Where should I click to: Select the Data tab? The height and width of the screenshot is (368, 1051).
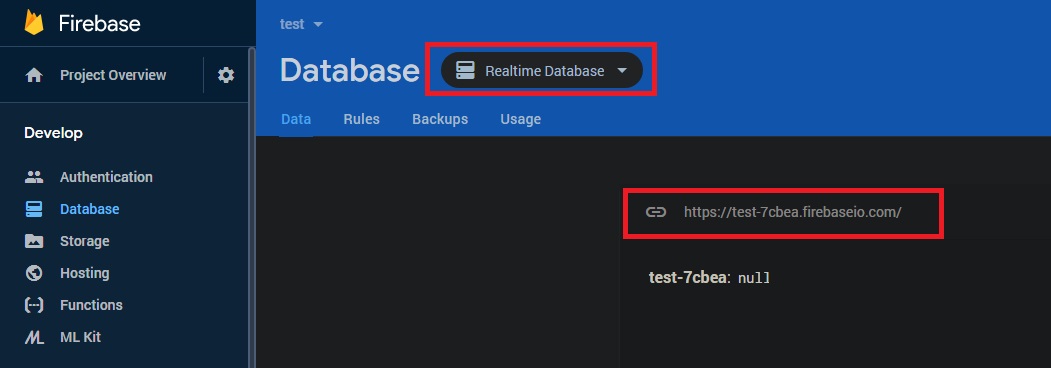[296, 119]
